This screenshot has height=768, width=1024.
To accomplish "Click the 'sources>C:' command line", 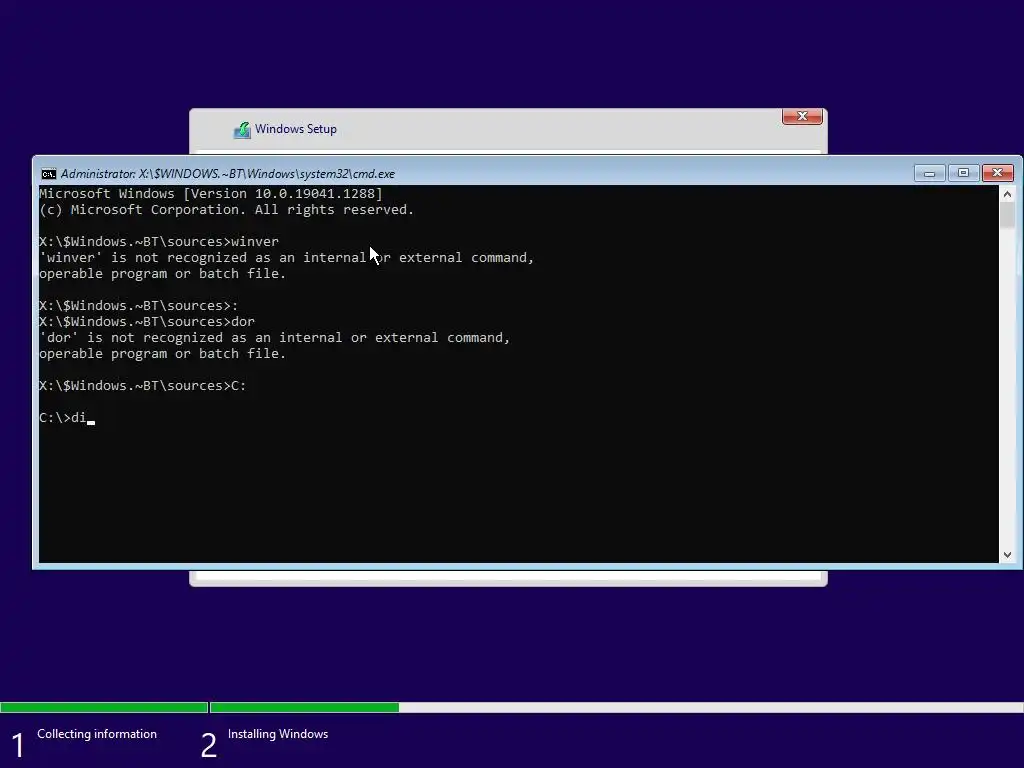I will click(143, 386).
